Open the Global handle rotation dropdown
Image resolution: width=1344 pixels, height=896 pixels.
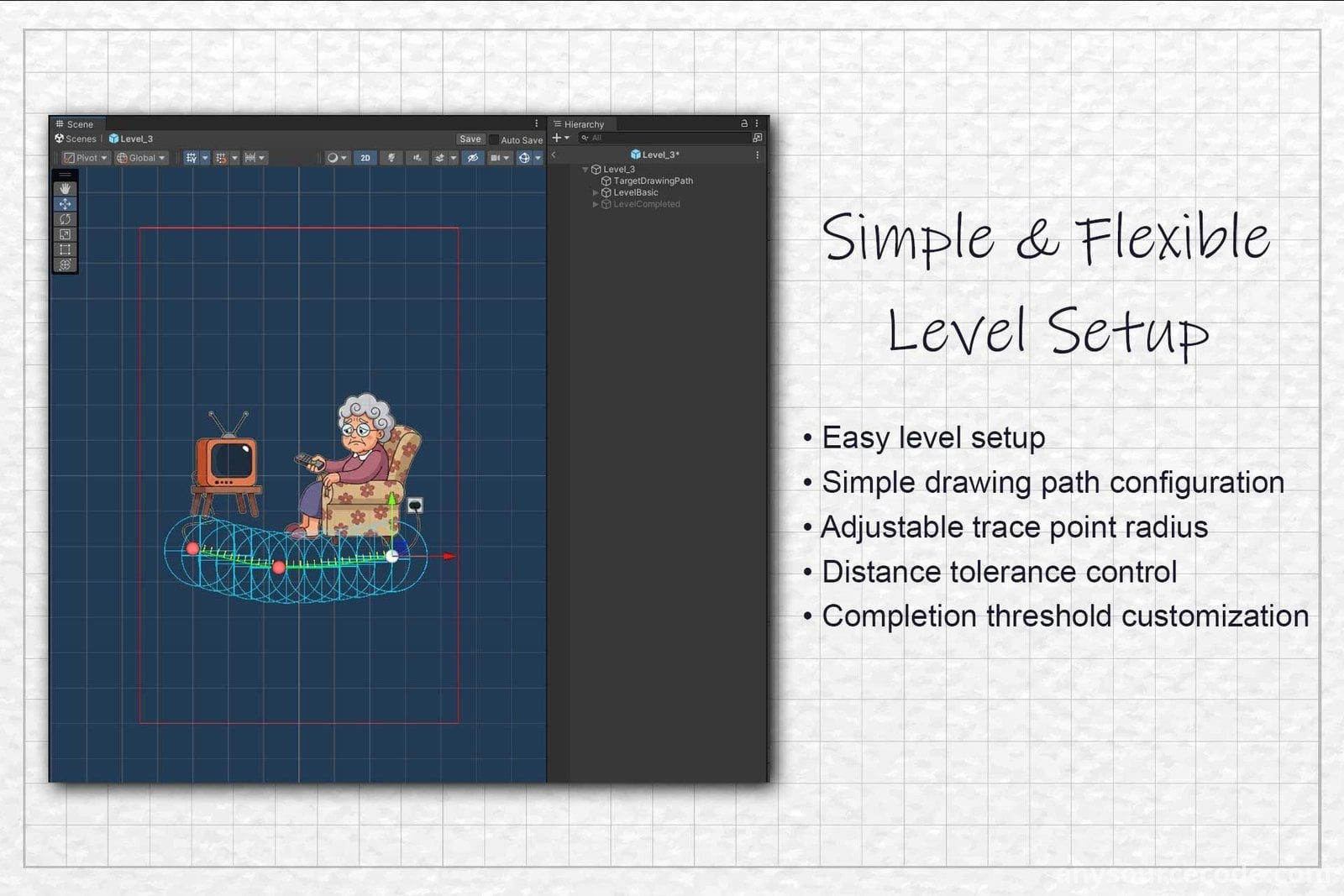pyautogui.click(x=141, y=158)
